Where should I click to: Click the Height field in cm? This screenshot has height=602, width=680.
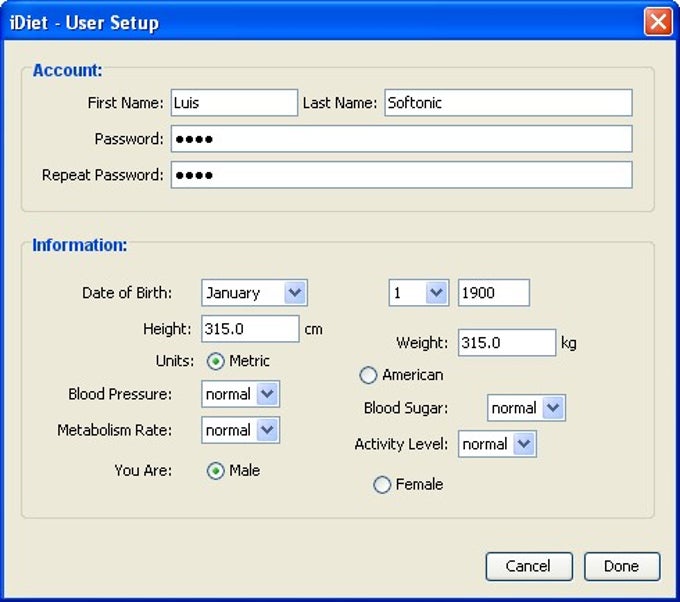250,329
